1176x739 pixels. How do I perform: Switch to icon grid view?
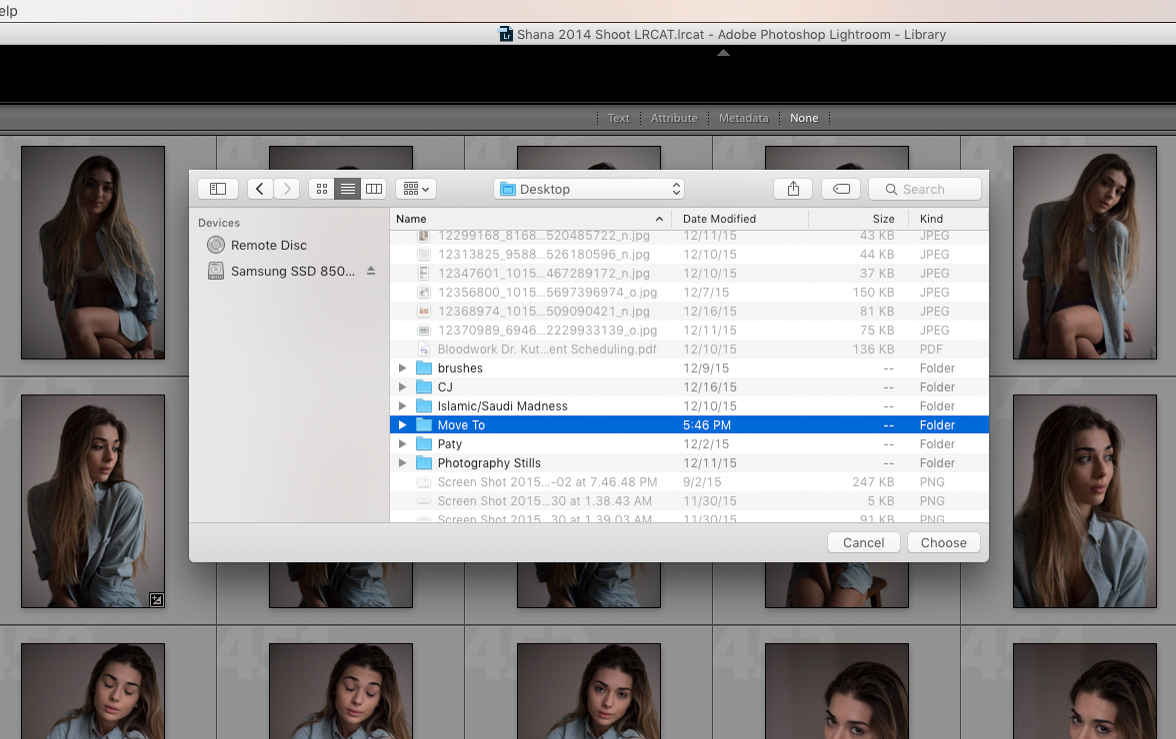pos(322,188)
